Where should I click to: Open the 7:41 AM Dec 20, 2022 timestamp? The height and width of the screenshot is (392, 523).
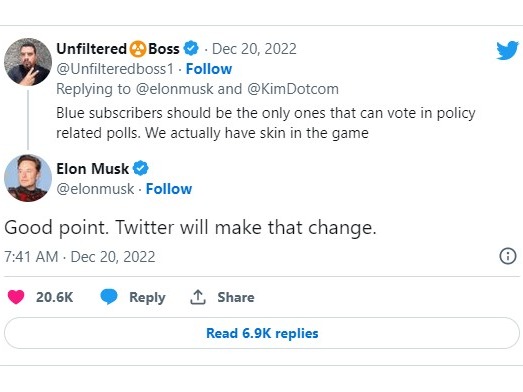(80, 257)
